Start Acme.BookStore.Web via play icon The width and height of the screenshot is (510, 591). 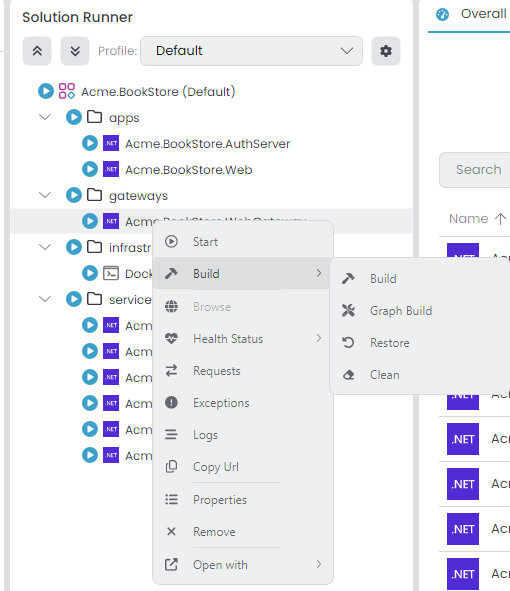pyautogui.click(x=90, y=169)
